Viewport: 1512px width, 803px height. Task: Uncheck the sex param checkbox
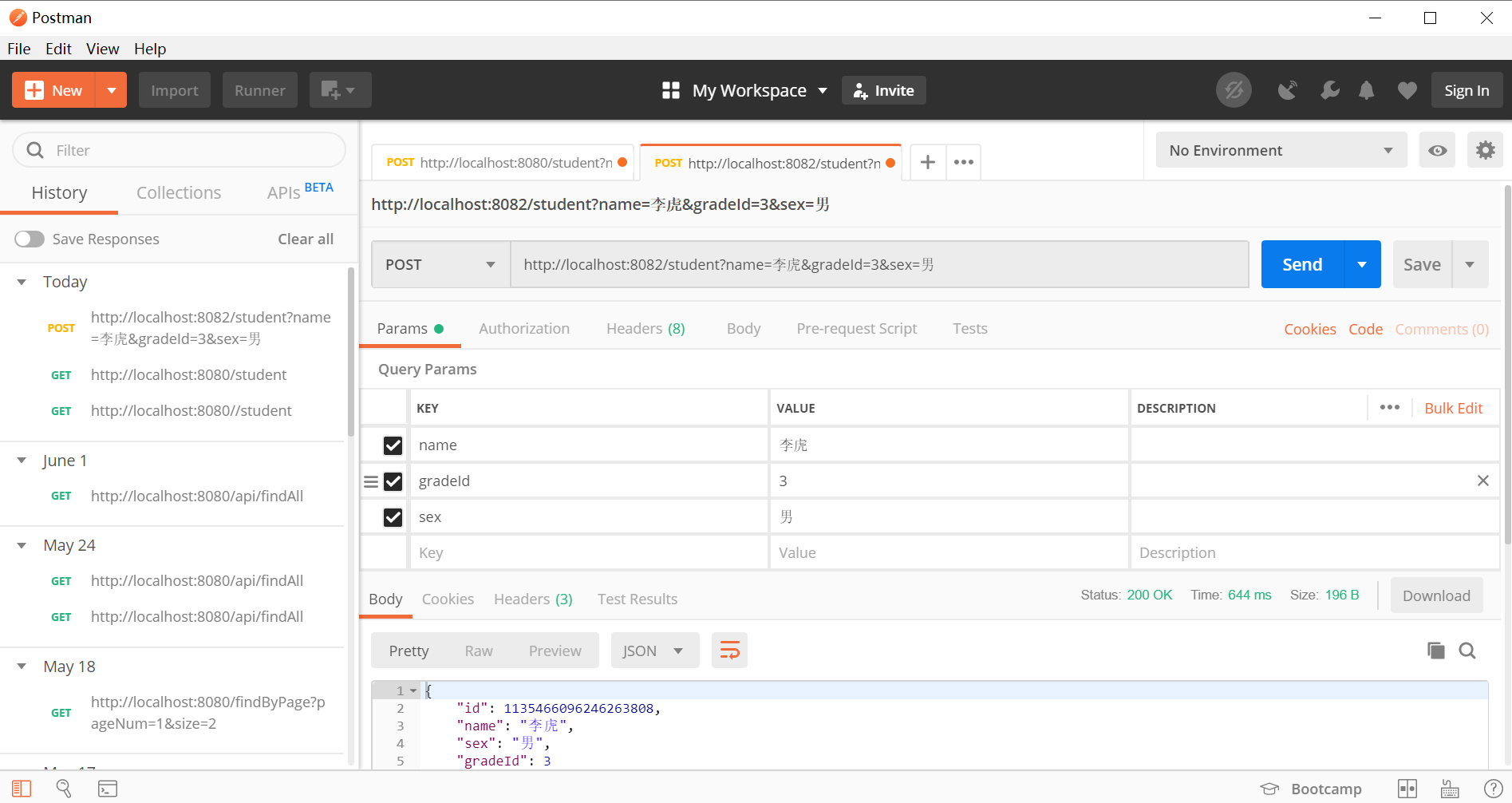click(x=393, y=517)
